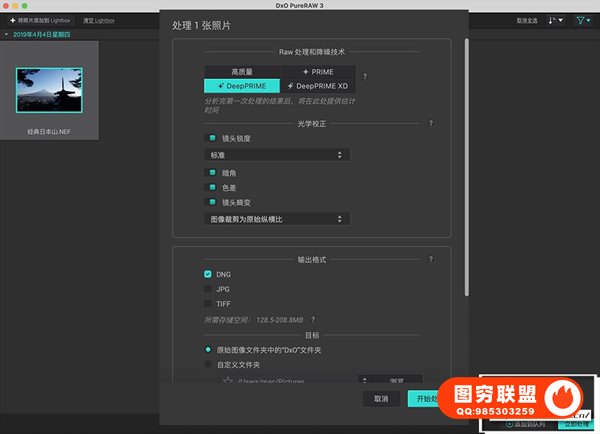This screenshot has width=600, height=434.
Task: Open the sort order icon menu
Action: [555, 20]
